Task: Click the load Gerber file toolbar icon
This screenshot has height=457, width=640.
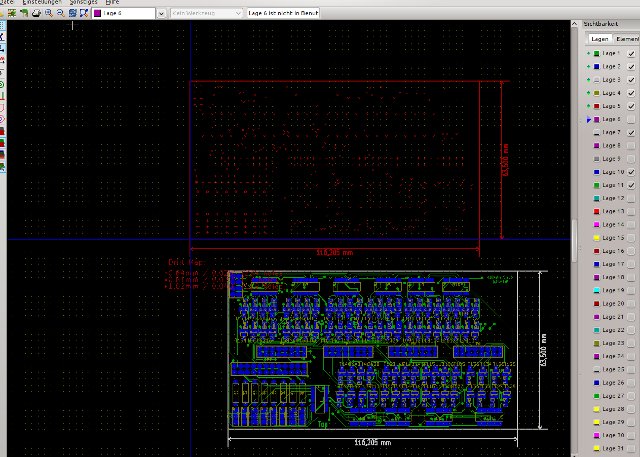Action: [x=12, y=13]
